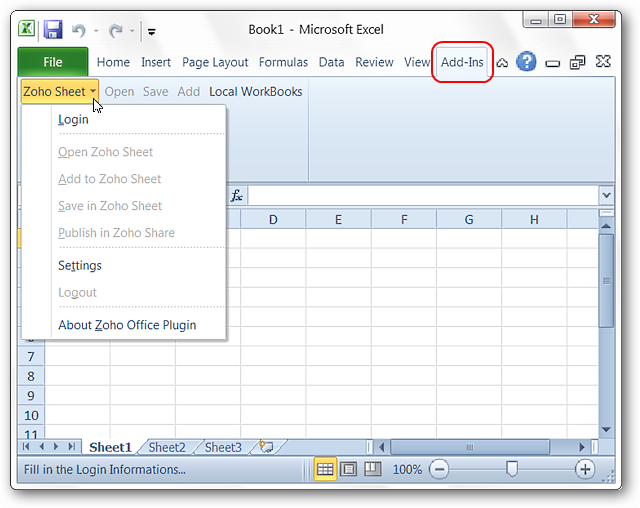This screenshot has height=508, width=640.
Task: Click the Save toolbar command
Action: coord(156,92)
